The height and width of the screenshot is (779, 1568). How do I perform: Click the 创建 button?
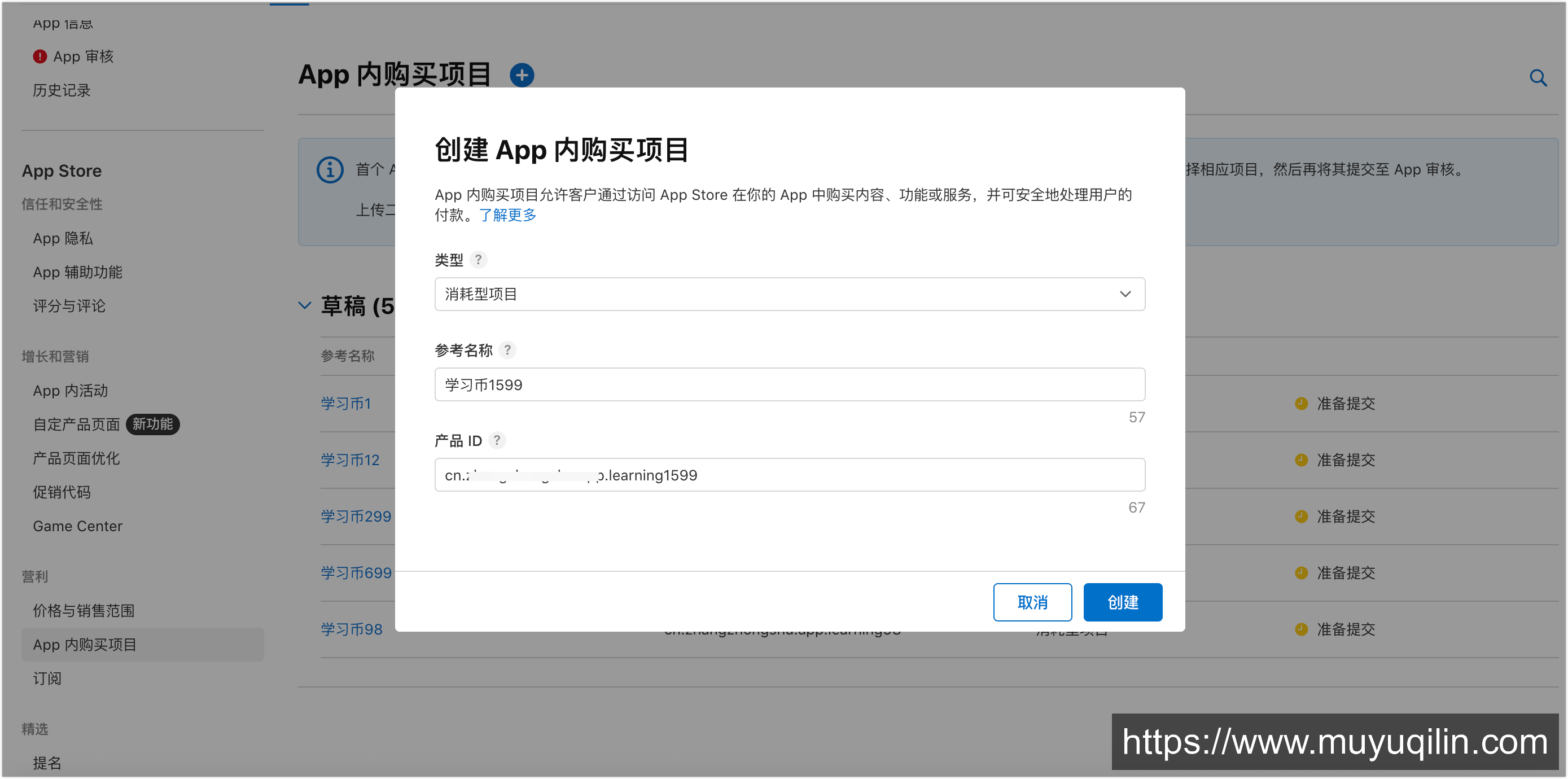(x=1123, y=602)
